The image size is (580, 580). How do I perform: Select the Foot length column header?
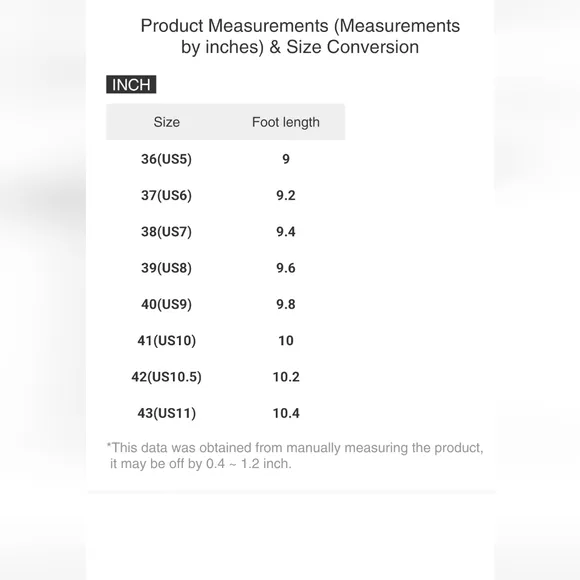pos(286,122)
